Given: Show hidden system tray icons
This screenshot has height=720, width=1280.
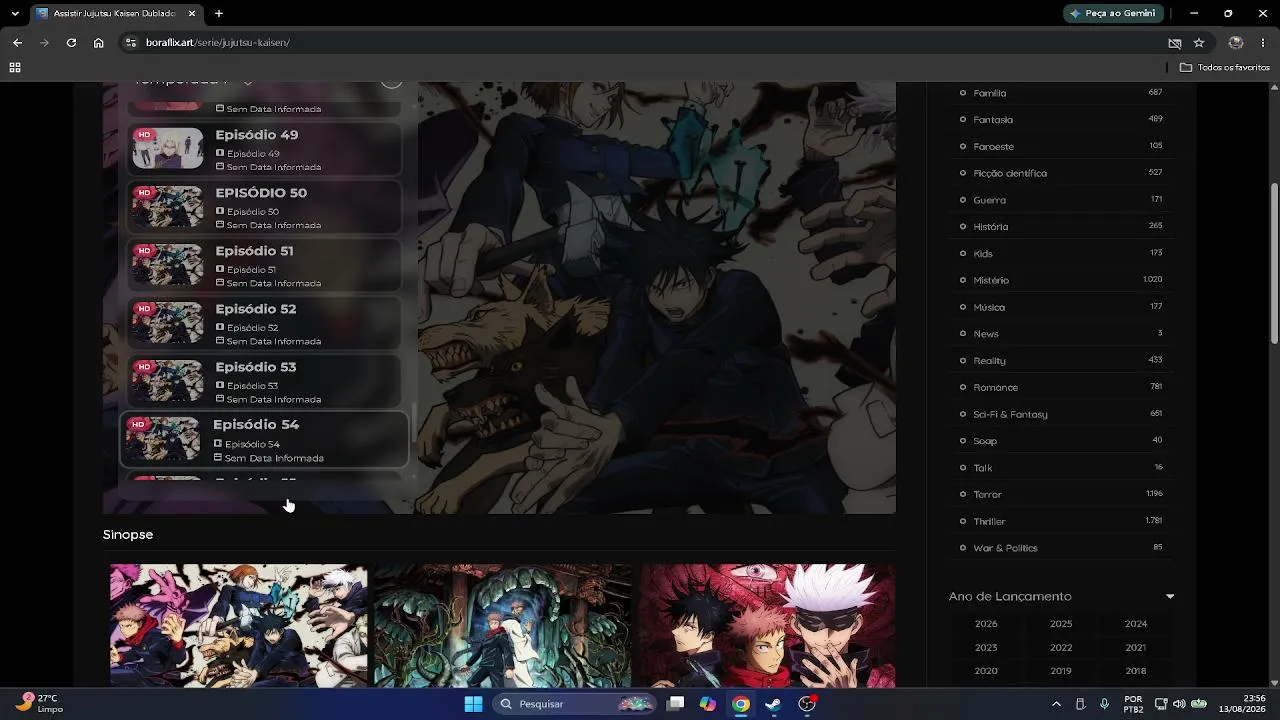Looking at the screenshot, I should pos(1056,704).
